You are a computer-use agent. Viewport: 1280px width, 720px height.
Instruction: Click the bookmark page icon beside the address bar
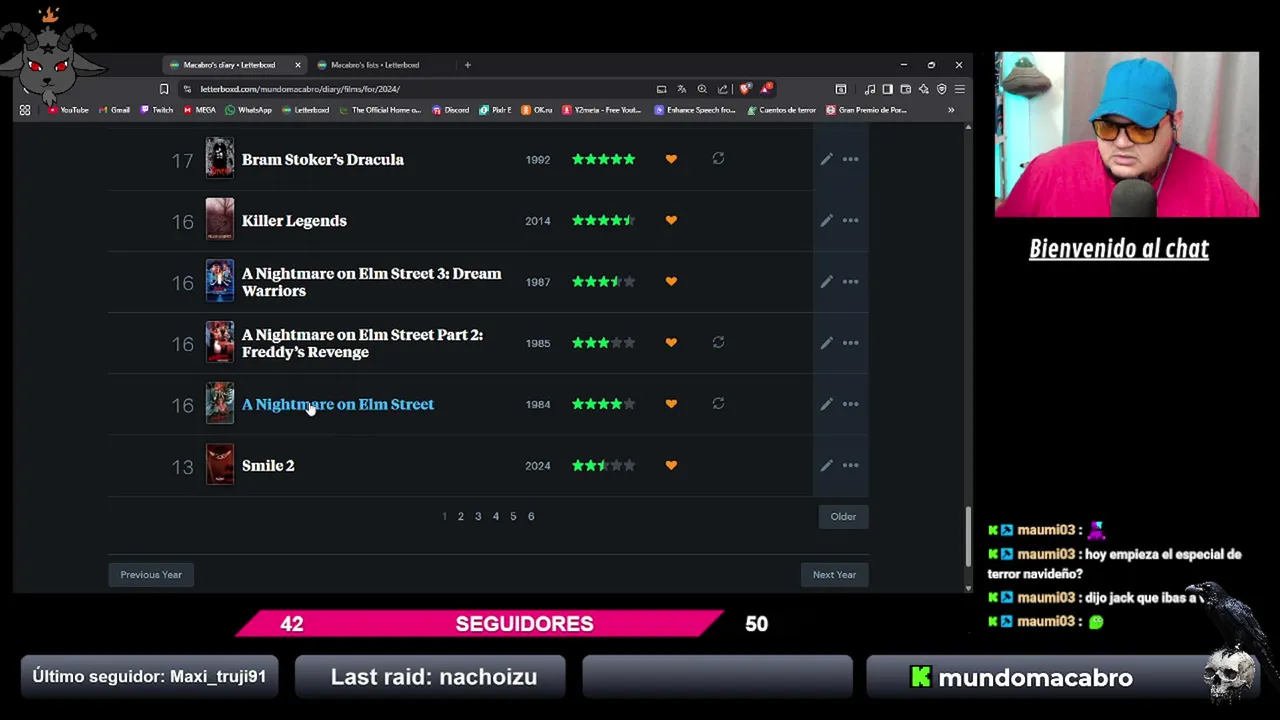tap(164, 89)
